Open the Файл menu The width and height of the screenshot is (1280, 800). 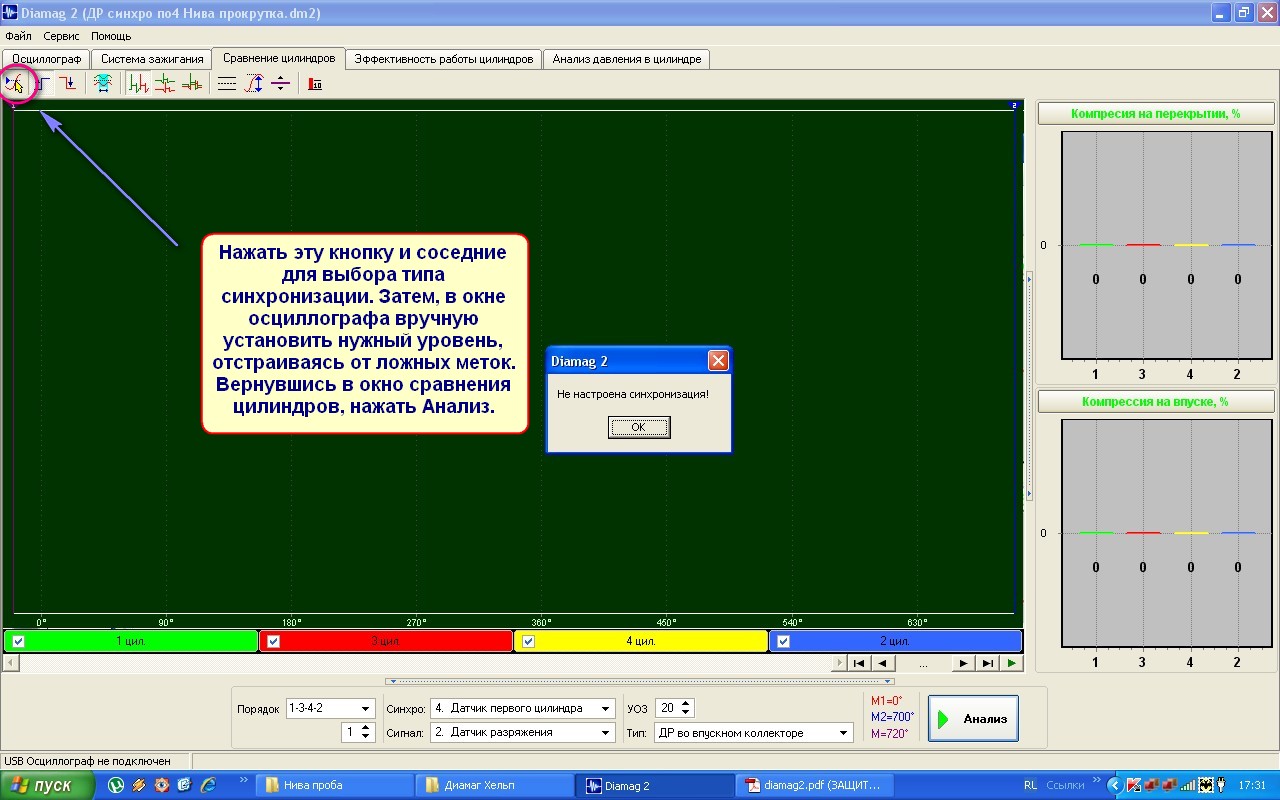tap(18, 36)
